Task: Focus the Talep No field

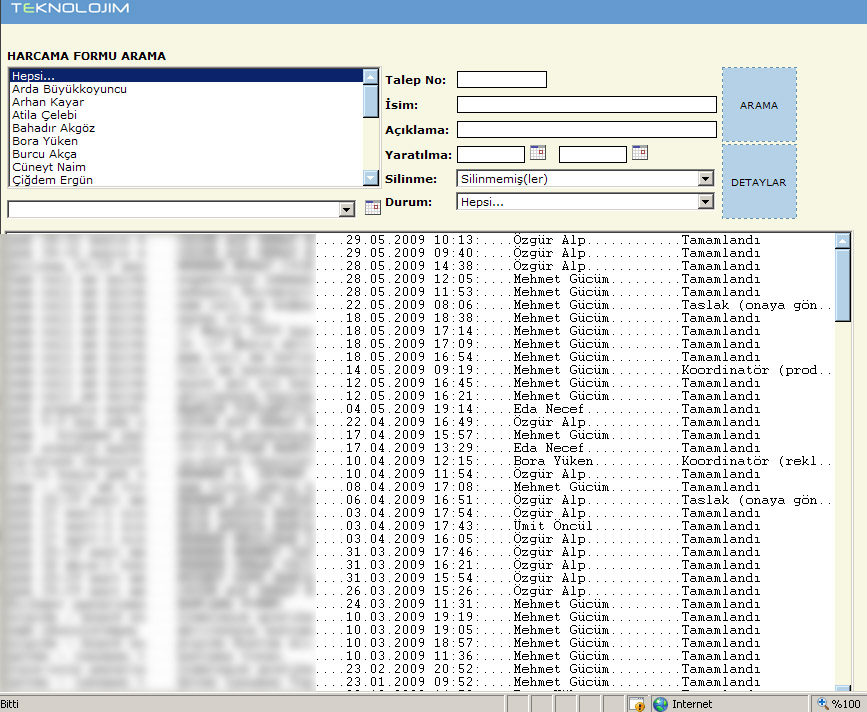Action: (502, 80)
